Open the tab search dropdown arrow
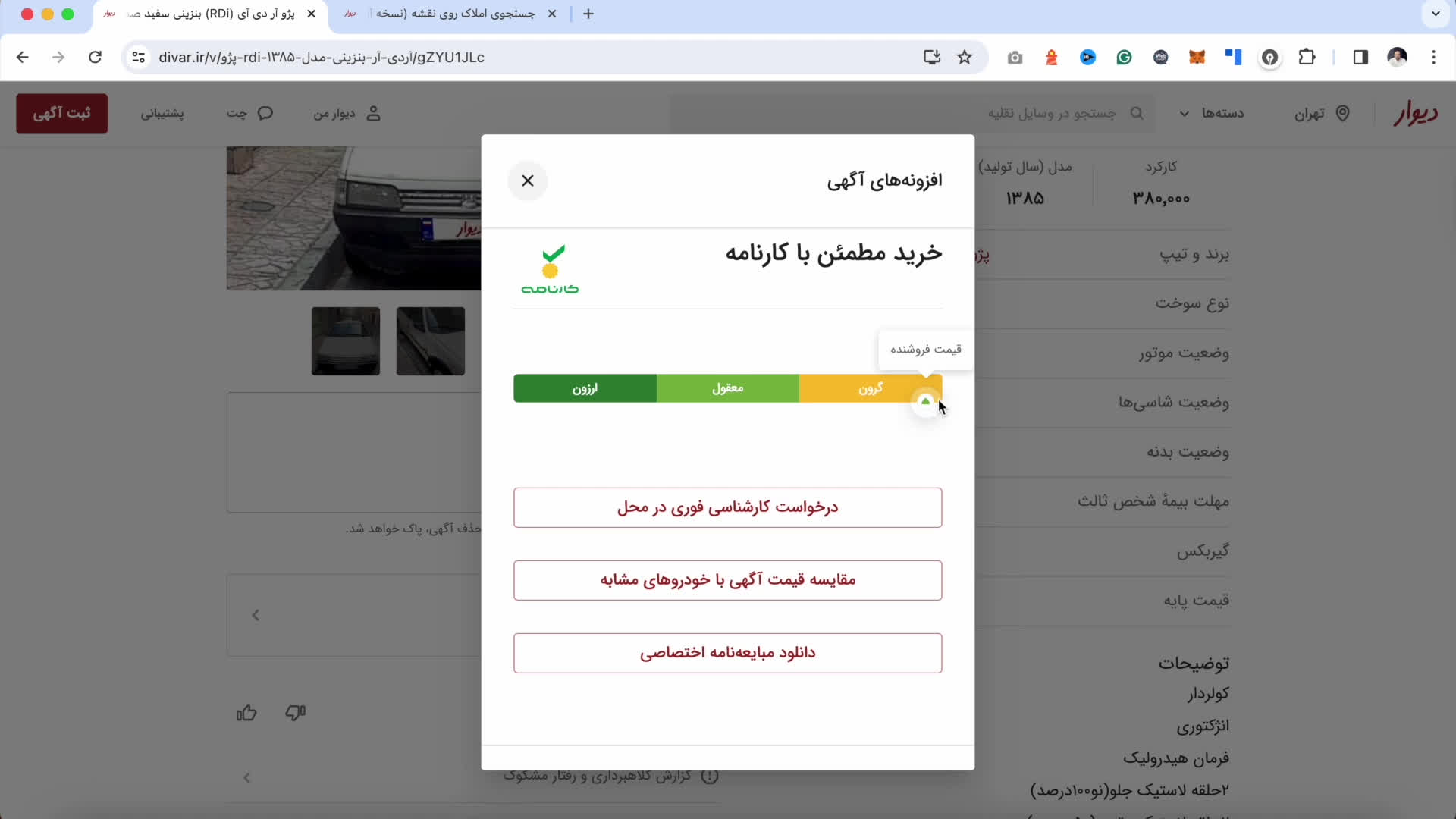This screenshot has width=1456, height=819. coord(1436,14)
